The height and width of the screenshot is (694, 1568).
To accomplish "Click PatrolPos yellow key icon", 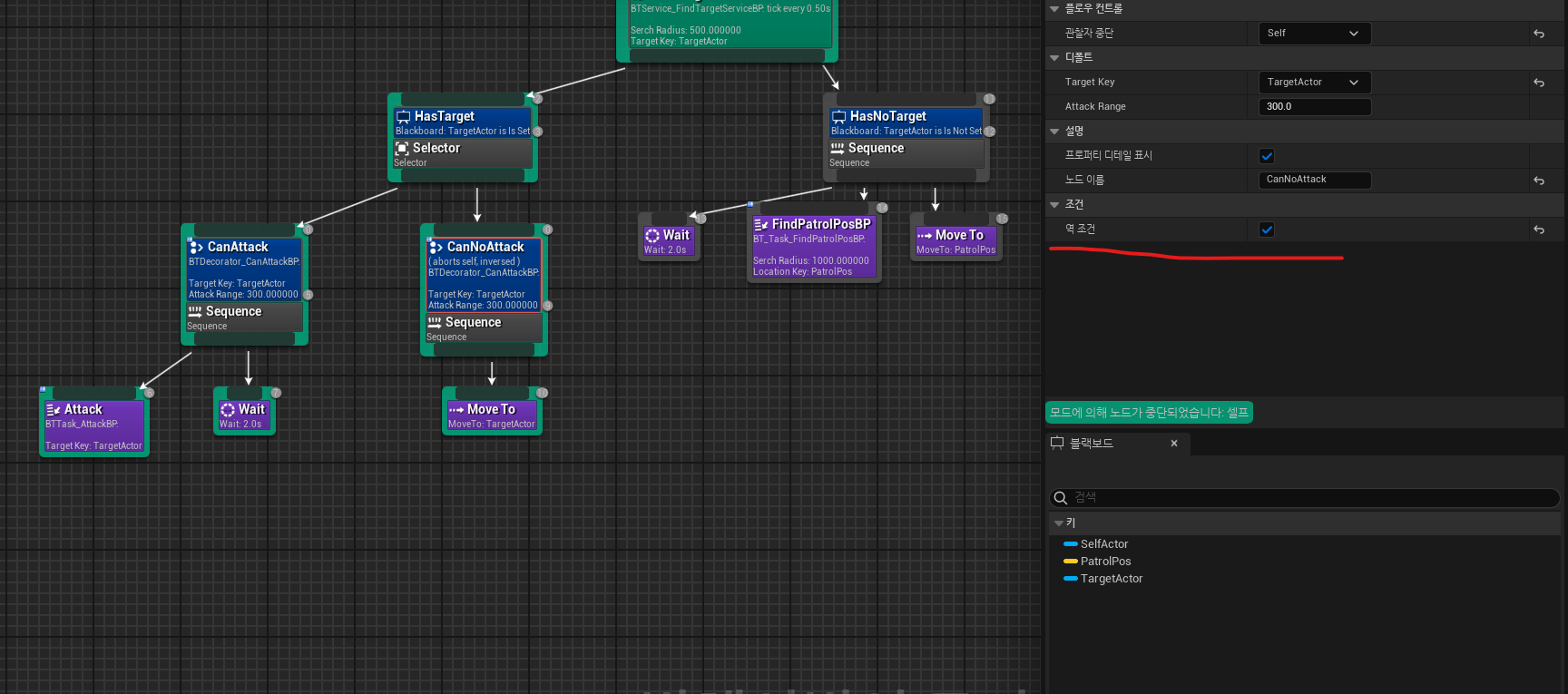I will point(1070,562).
